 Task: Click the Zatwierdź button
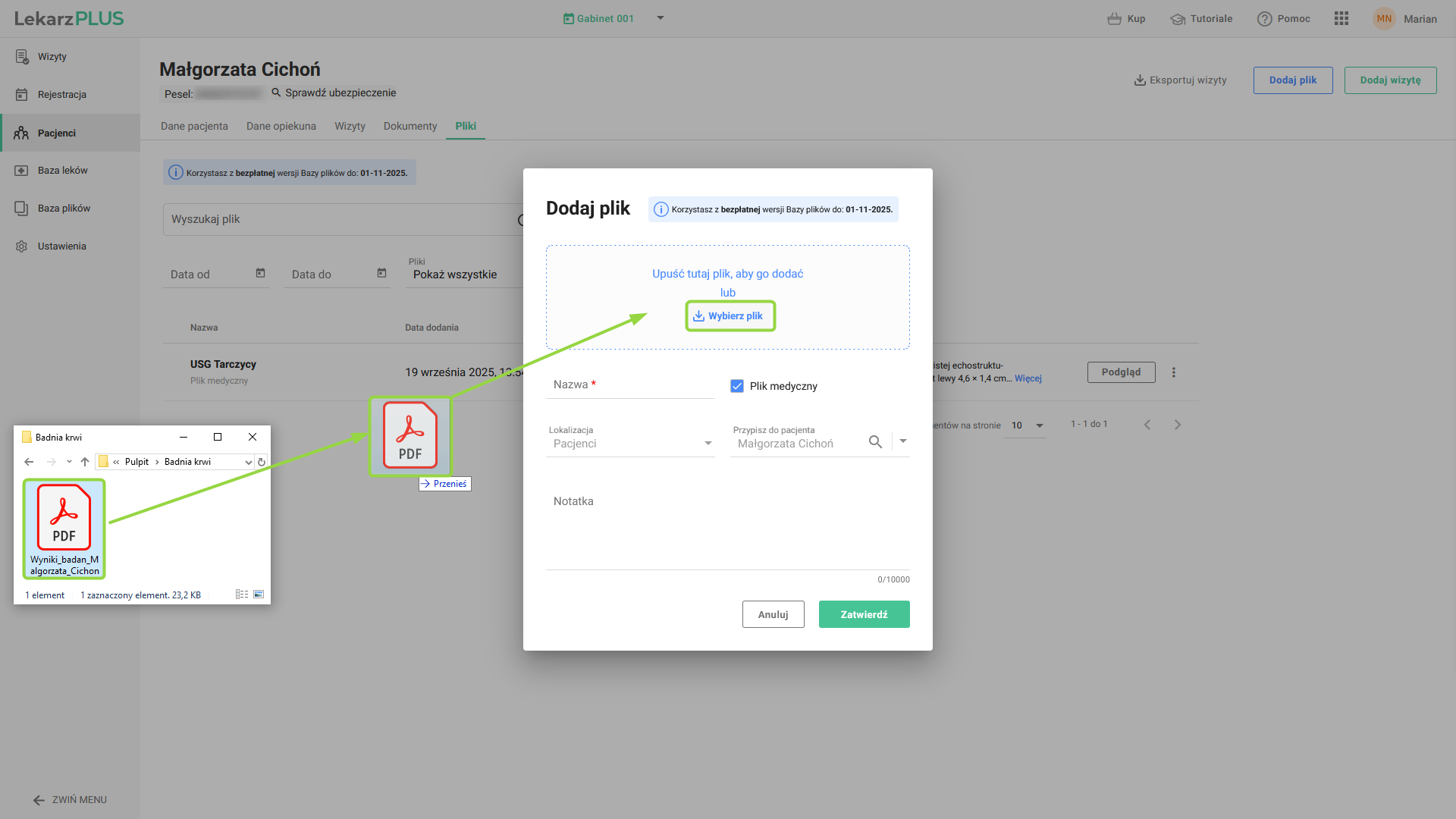point(864,614)
